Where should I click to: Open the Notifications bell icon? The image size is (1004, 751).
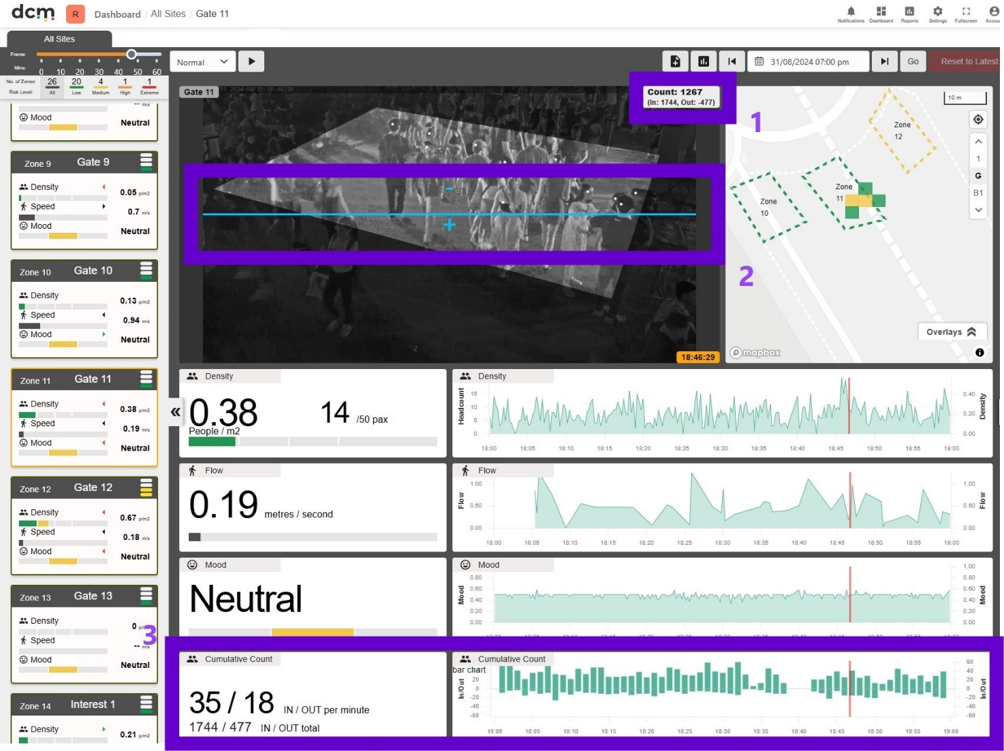coord(851,12)
